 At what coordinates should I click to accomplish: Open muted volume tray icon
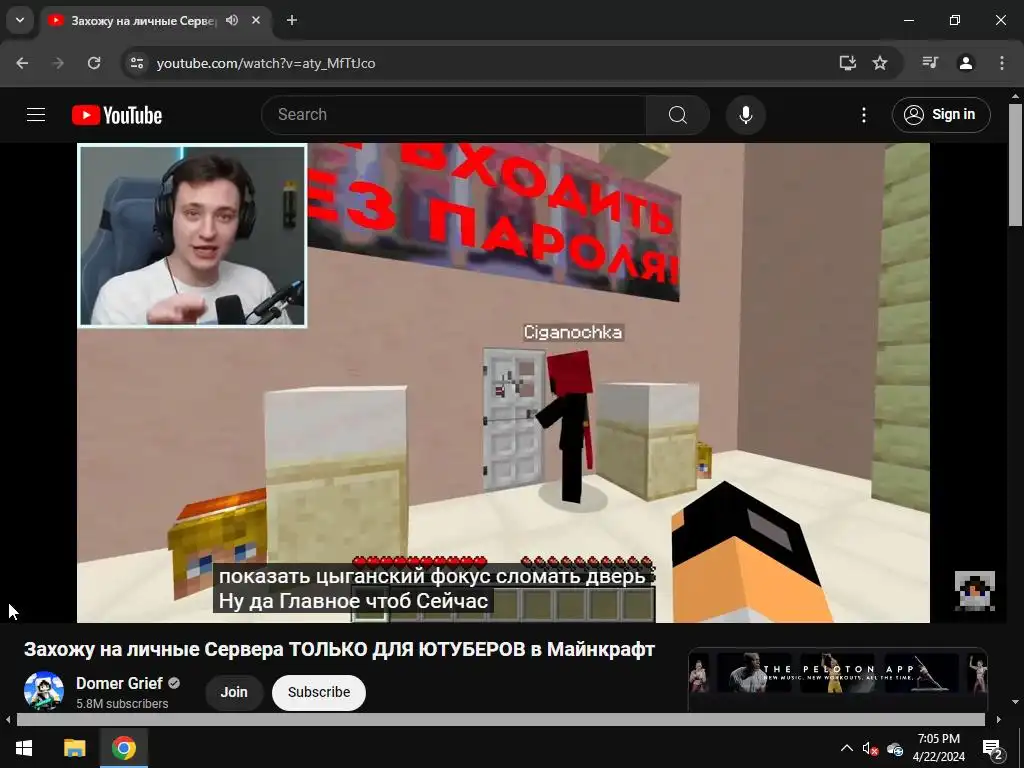point(870,748)
